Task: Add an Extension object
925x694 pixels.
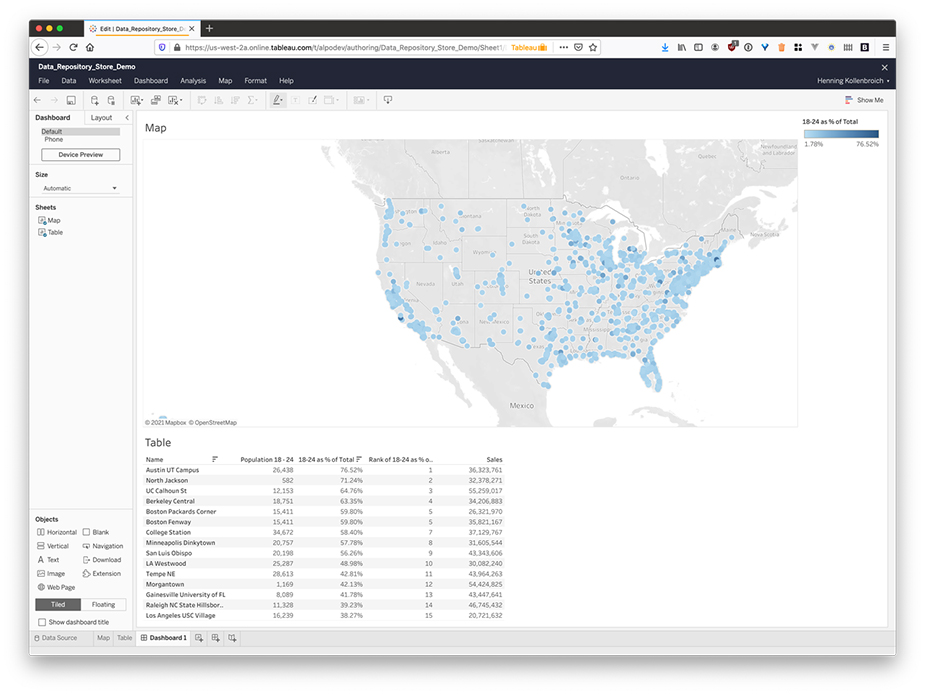Action: tap(101, 574)
